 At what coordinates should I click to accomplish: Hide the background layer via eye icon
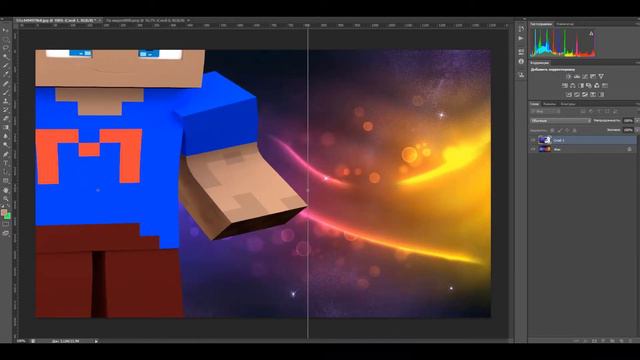533,149
